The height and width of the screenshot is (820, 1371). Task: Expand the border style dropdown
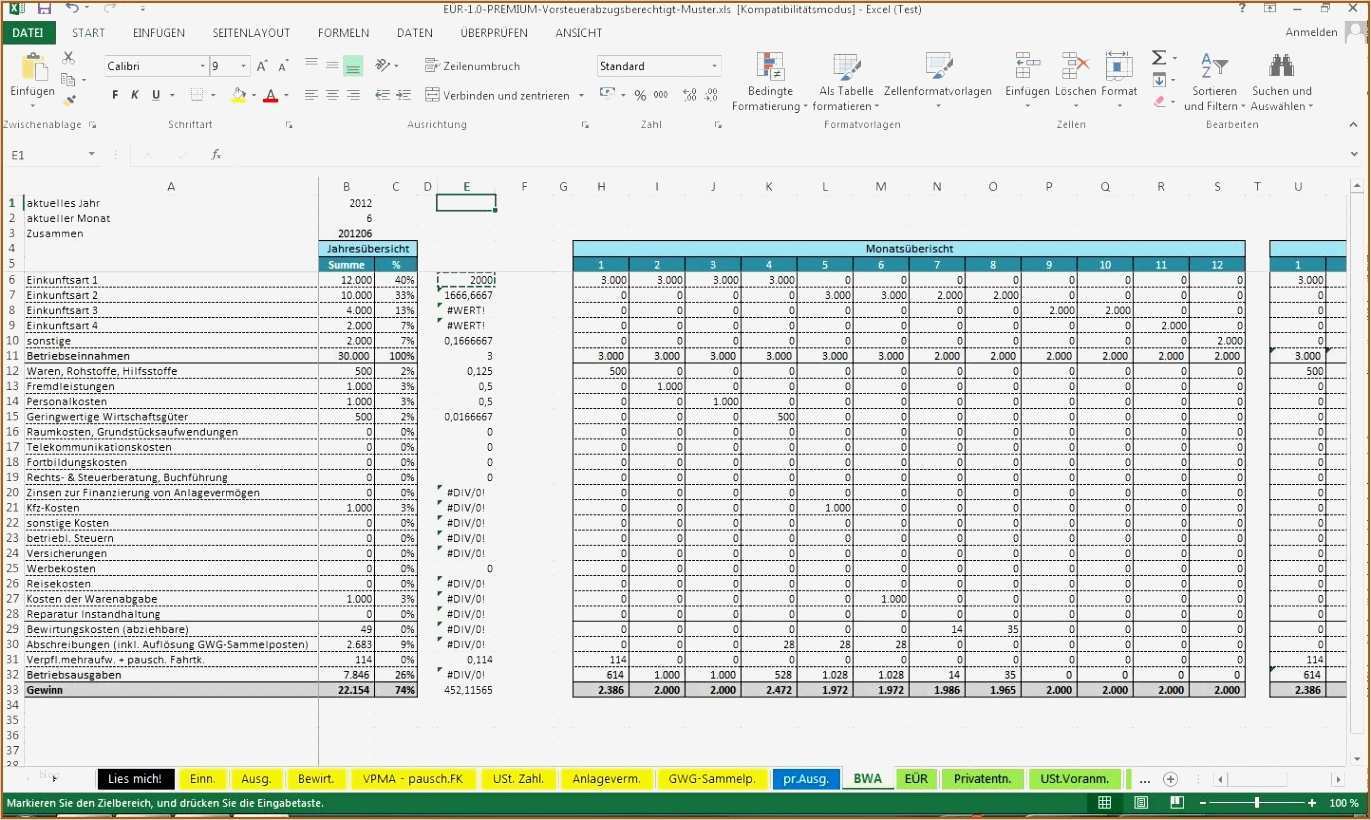point(216,94)
